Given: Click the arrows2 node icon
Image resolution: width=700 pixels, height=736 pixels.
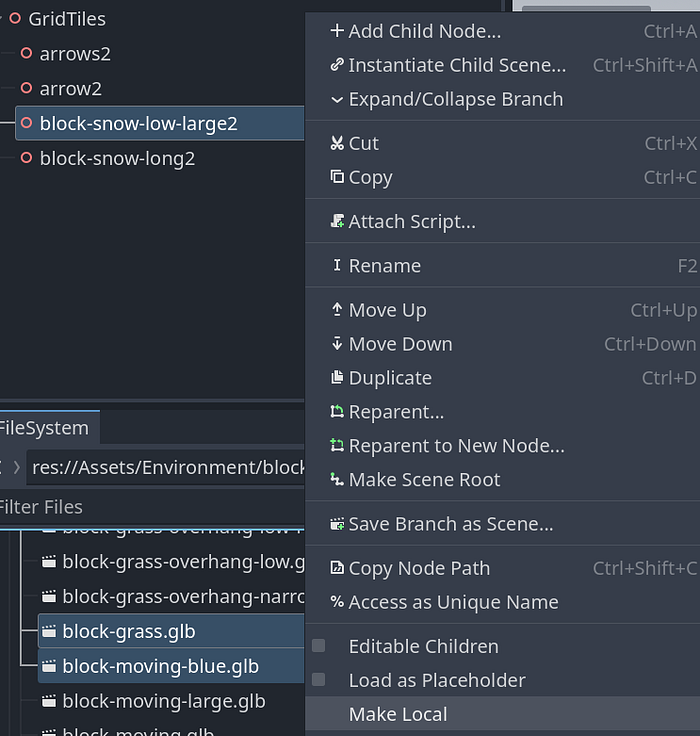Looking at the screenshot, I should point(27,54).
